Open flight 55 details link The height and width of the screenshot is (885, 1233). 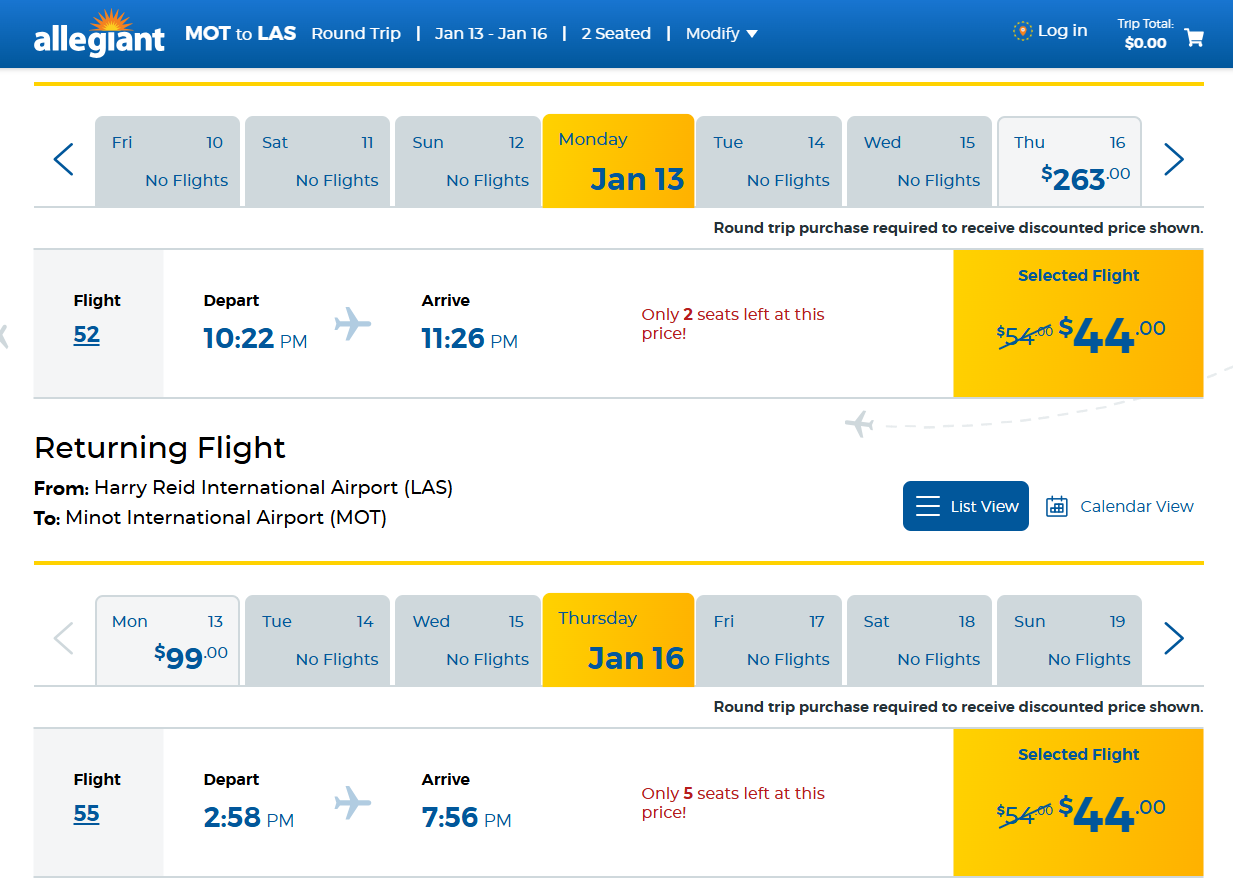87,814
